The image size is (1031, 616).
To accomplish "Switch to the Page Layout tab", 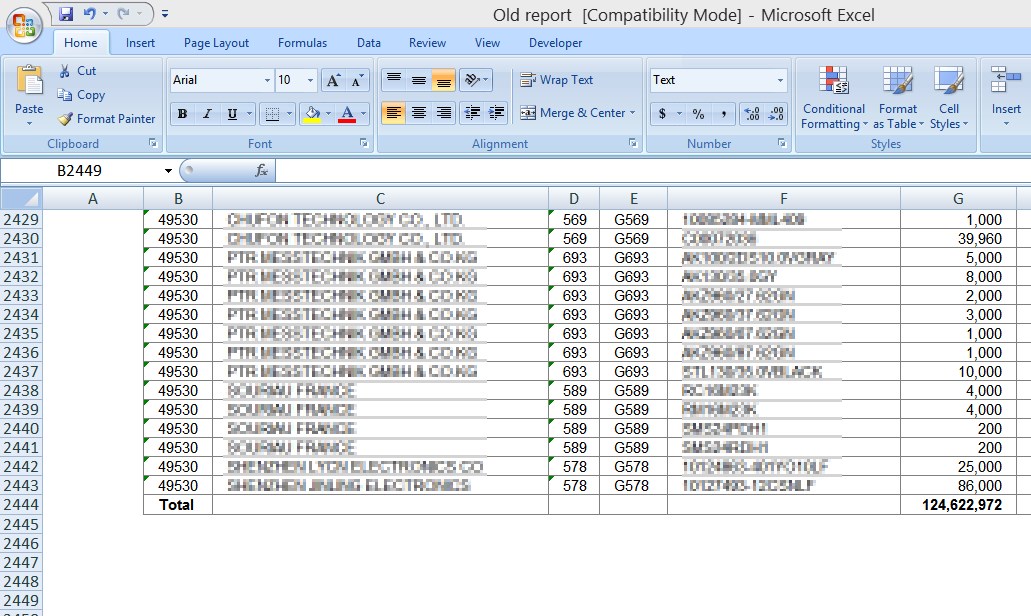I will click(x=216, y=43).
